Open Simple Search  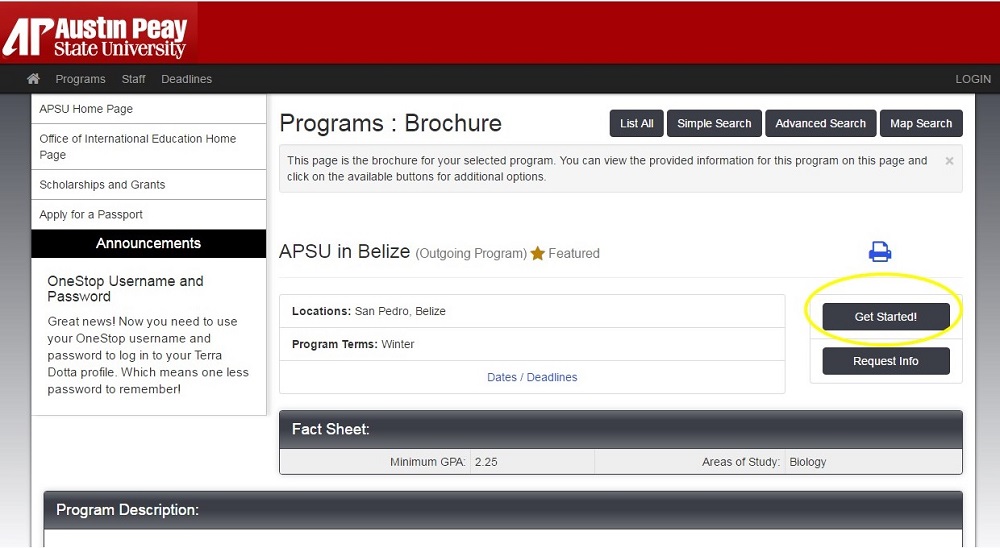714,123
